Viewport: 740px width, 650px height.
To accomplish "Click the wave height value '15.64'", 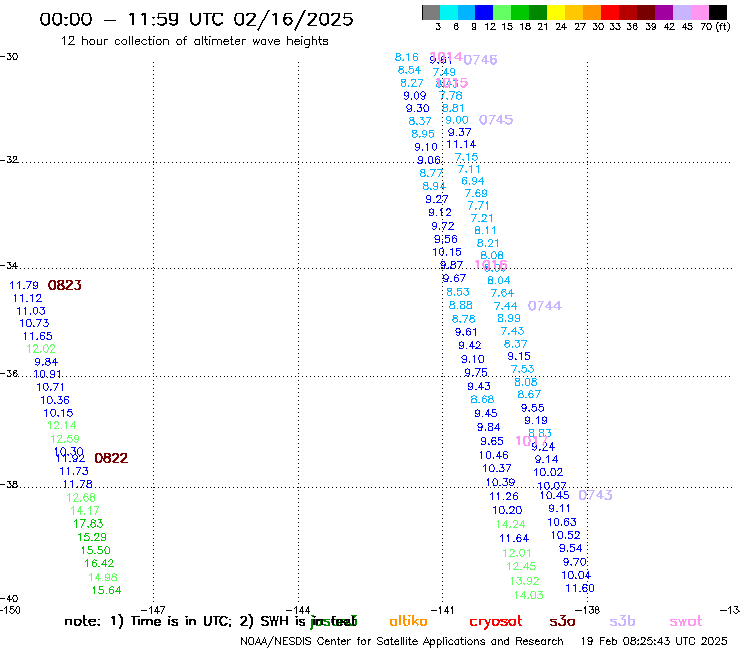I will [106, 590].
